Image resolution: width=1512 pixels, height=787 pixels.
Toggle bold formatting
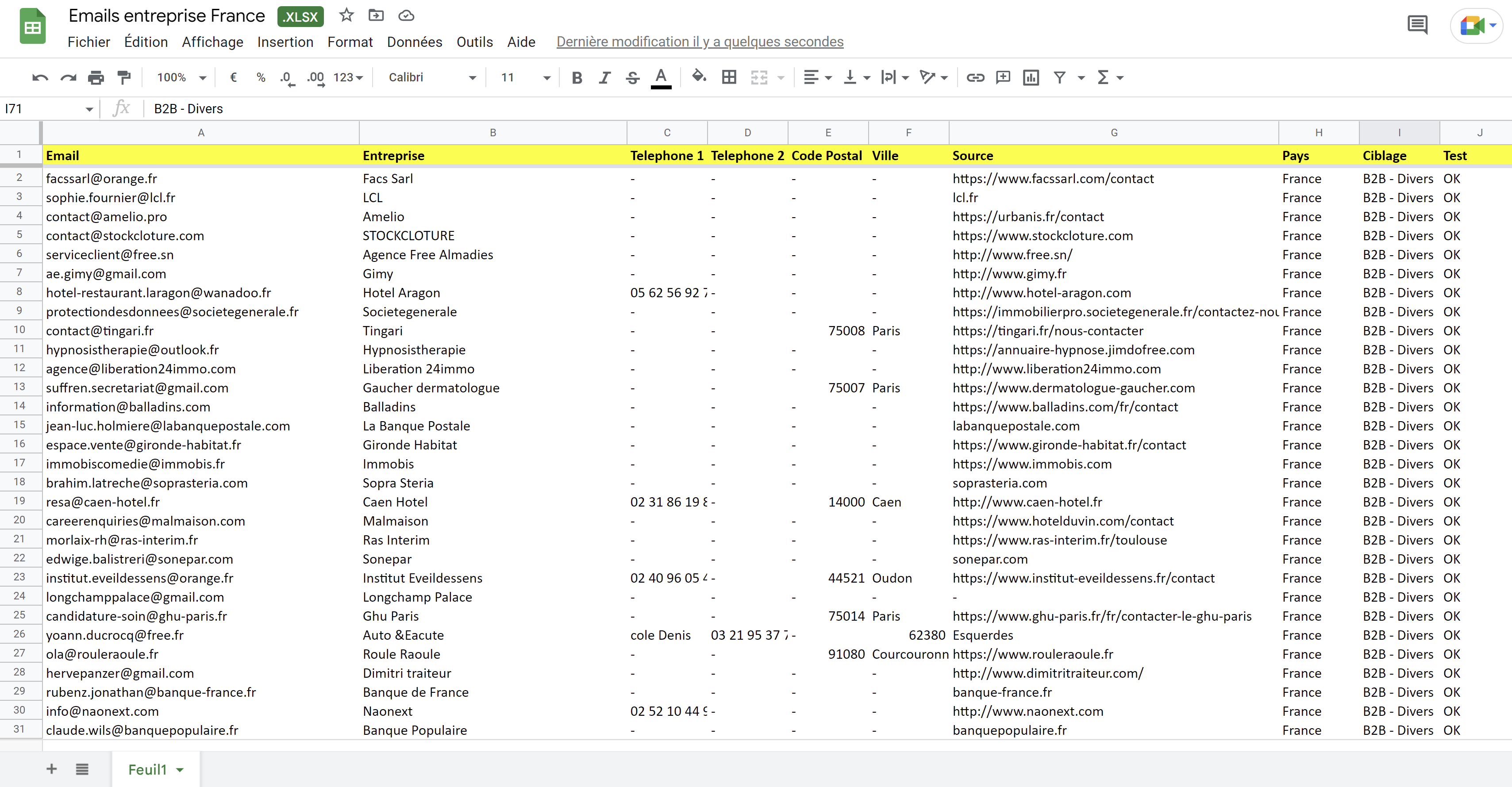(x=577, y=77)
